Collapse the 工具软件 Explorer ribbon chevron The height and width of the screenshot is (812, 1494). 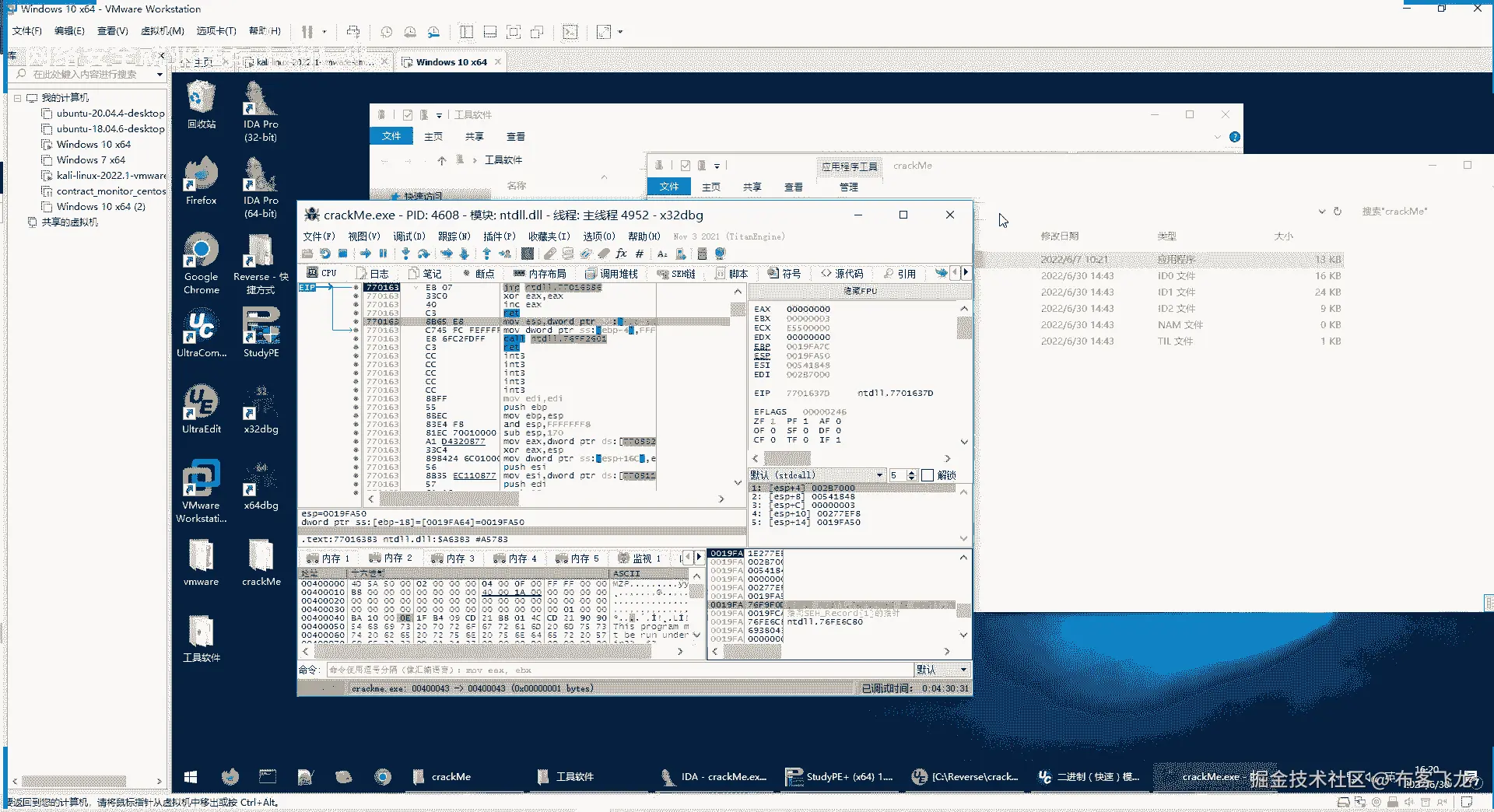[x=1218, y=137]
